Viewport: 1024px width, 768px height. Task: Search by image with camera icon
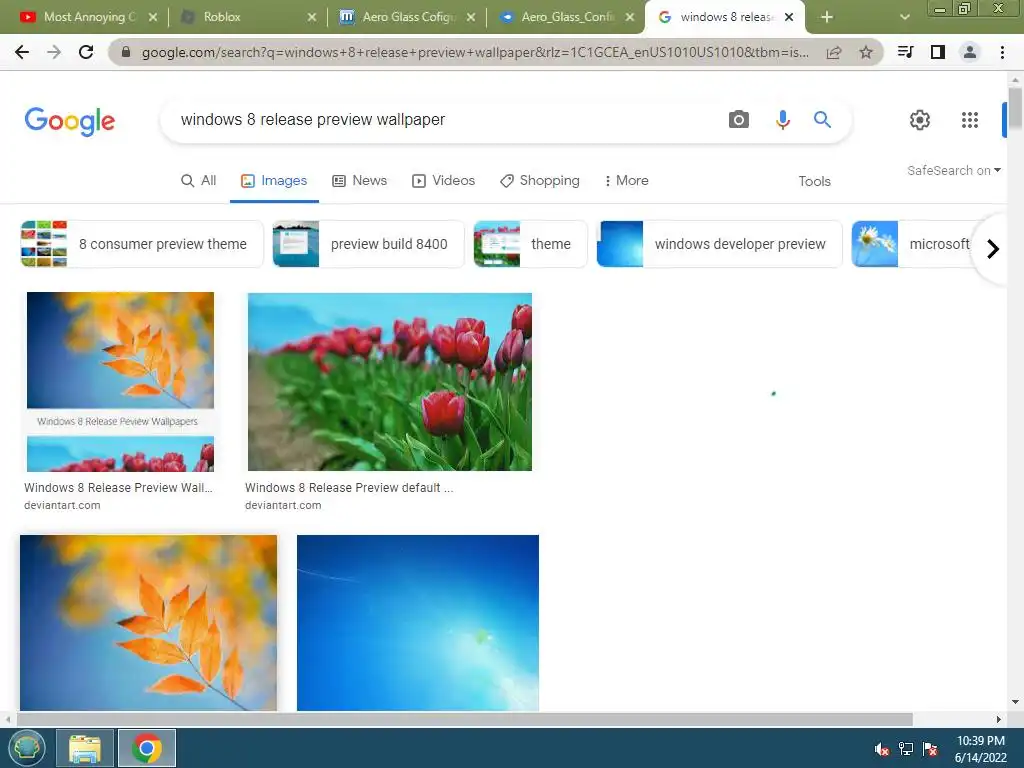click(739, 120)
